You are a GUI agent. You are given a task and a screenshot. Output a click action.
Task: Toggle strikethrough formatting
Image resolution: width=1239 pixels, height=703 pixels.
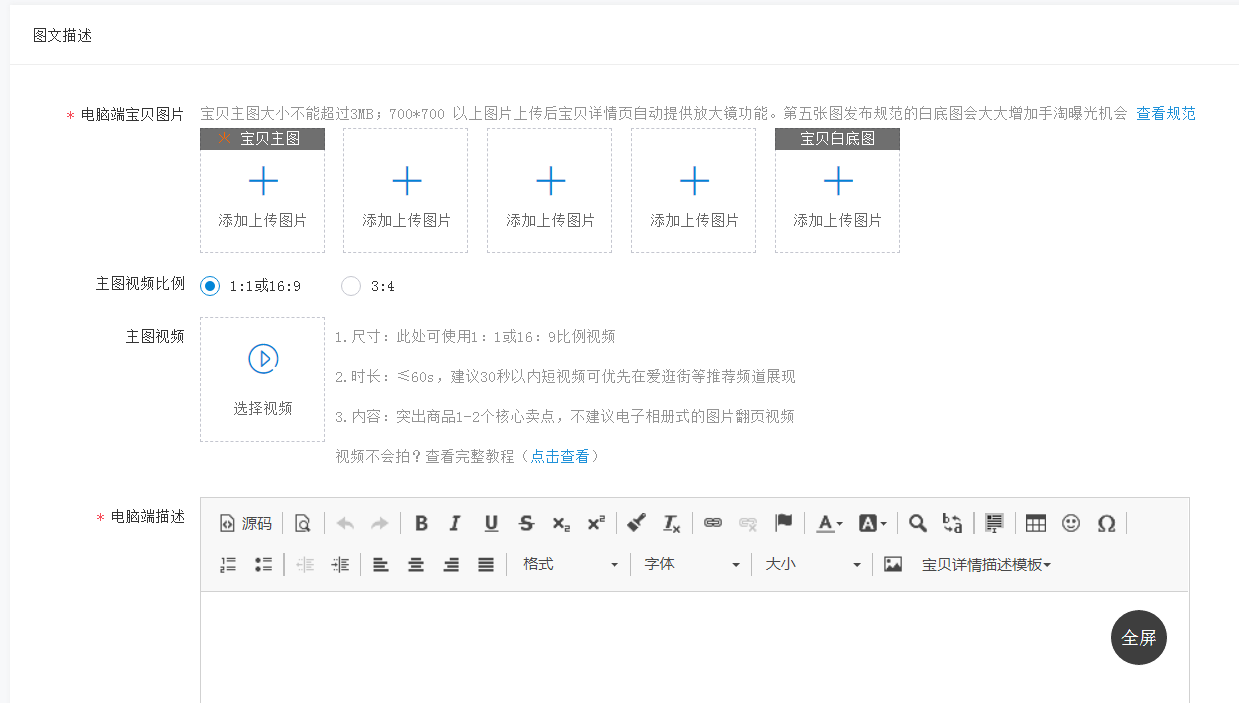click(526, 523)
